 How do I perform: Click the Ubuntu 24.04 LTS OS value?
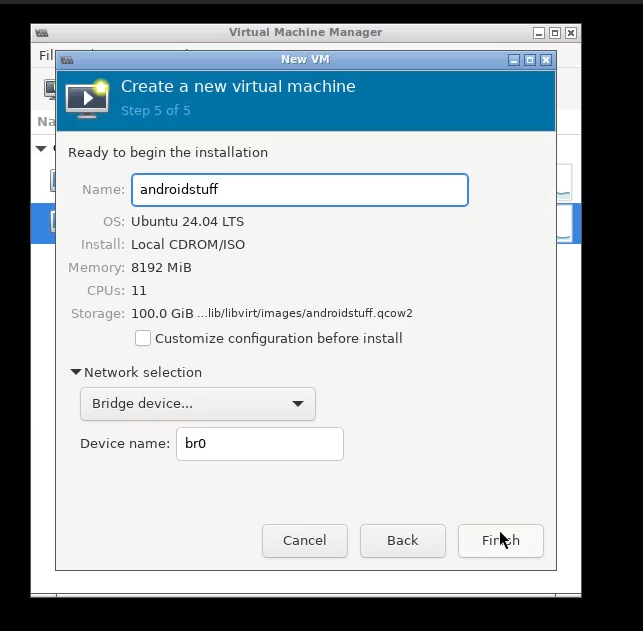coord(187,221)
